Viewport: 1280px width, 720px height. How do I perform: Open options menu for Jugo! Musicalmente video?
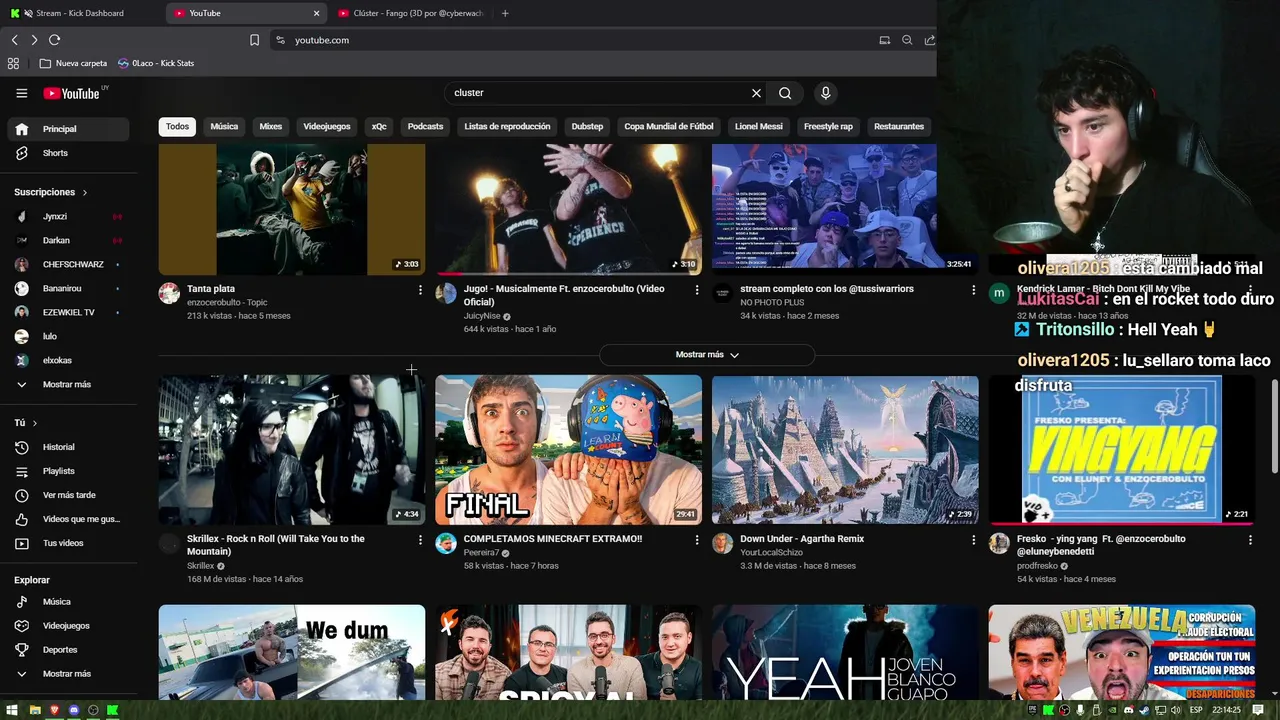(697, 289)
